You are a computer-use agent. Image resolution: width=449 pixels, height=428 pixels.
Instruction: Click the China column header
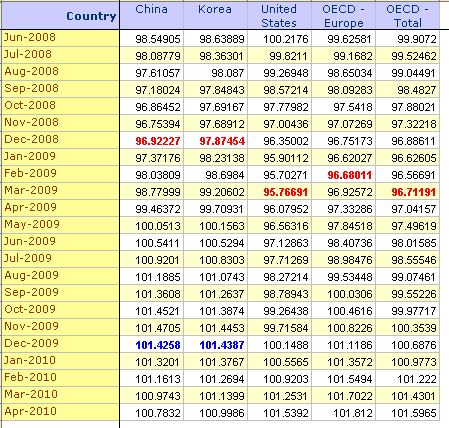[x=152, y=15]
